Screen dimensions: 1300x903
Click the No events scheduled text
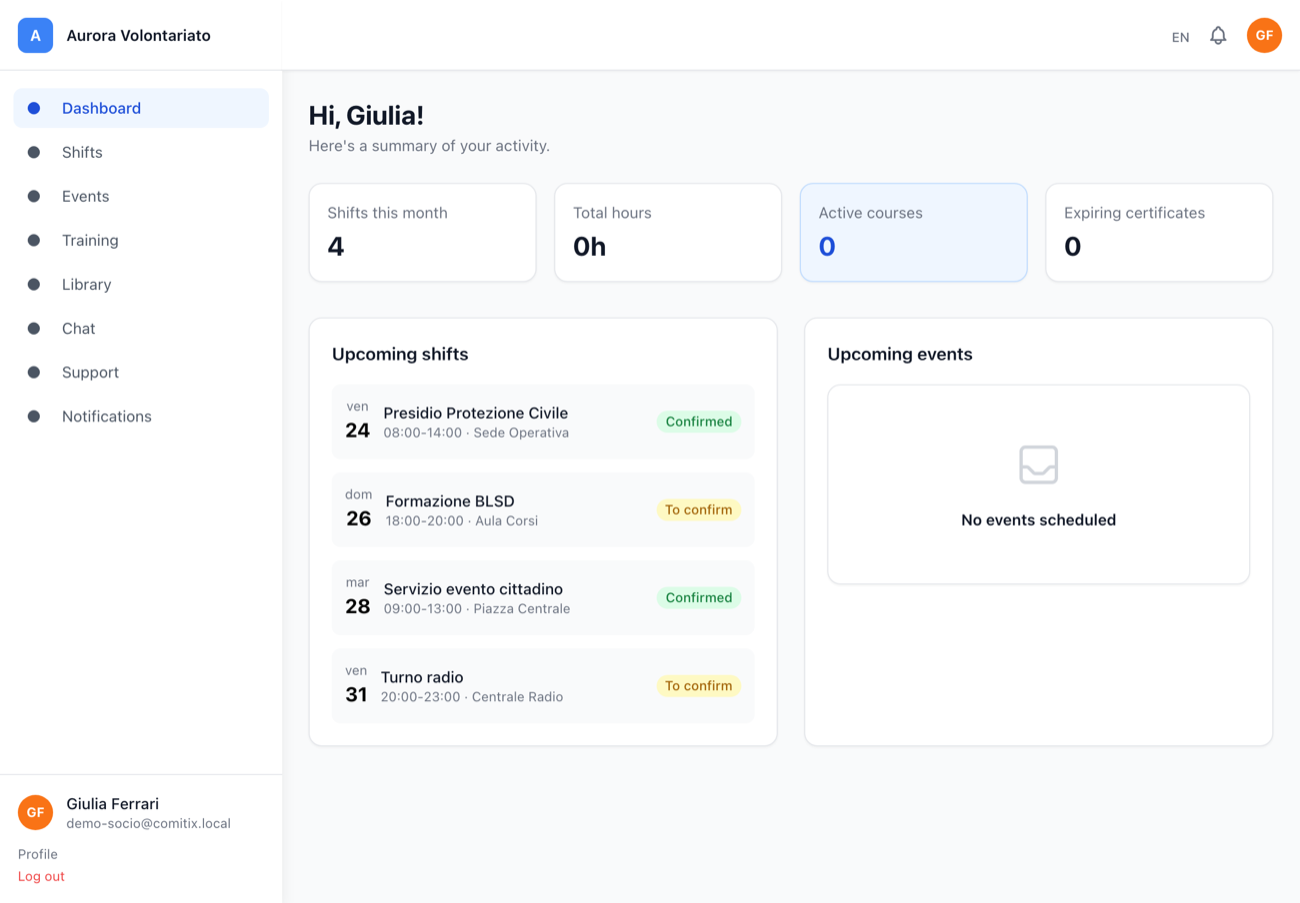[x=1038, y=520]
